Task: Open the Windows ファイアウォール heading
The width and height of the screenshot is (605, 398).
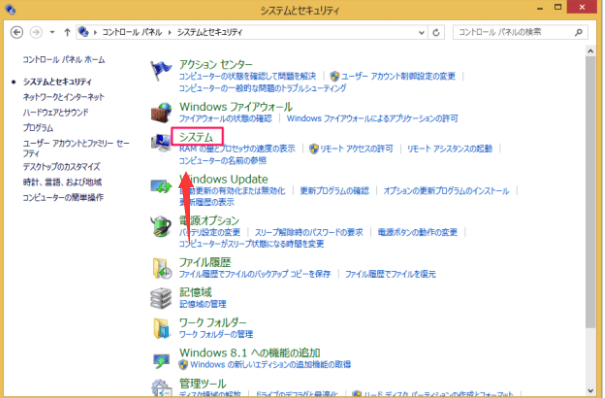Action: coord(236,106)
